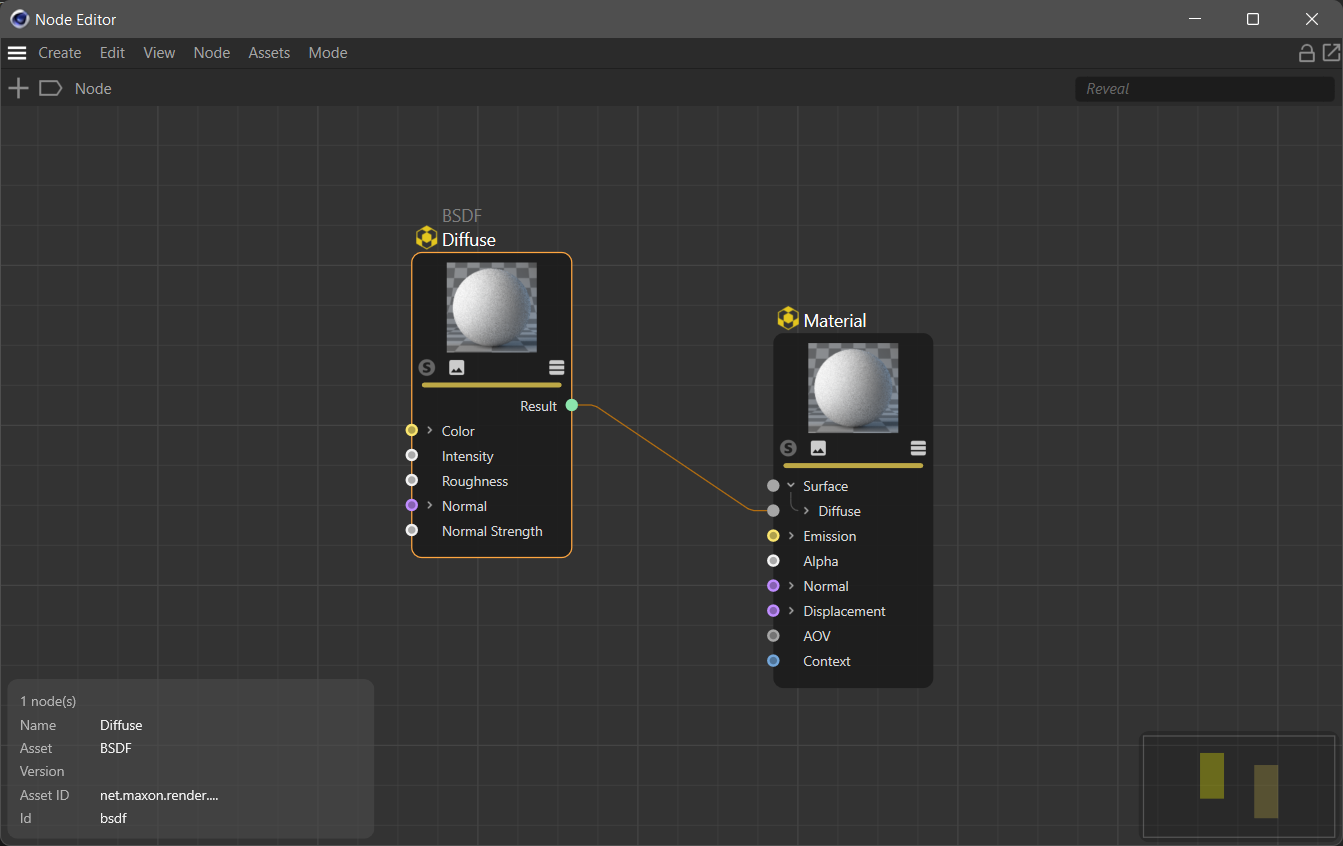This screenshot has width=1343, height=846.
Task: Select the Diffuse node title
Action: pyautogui.click(x=469, y=240)
